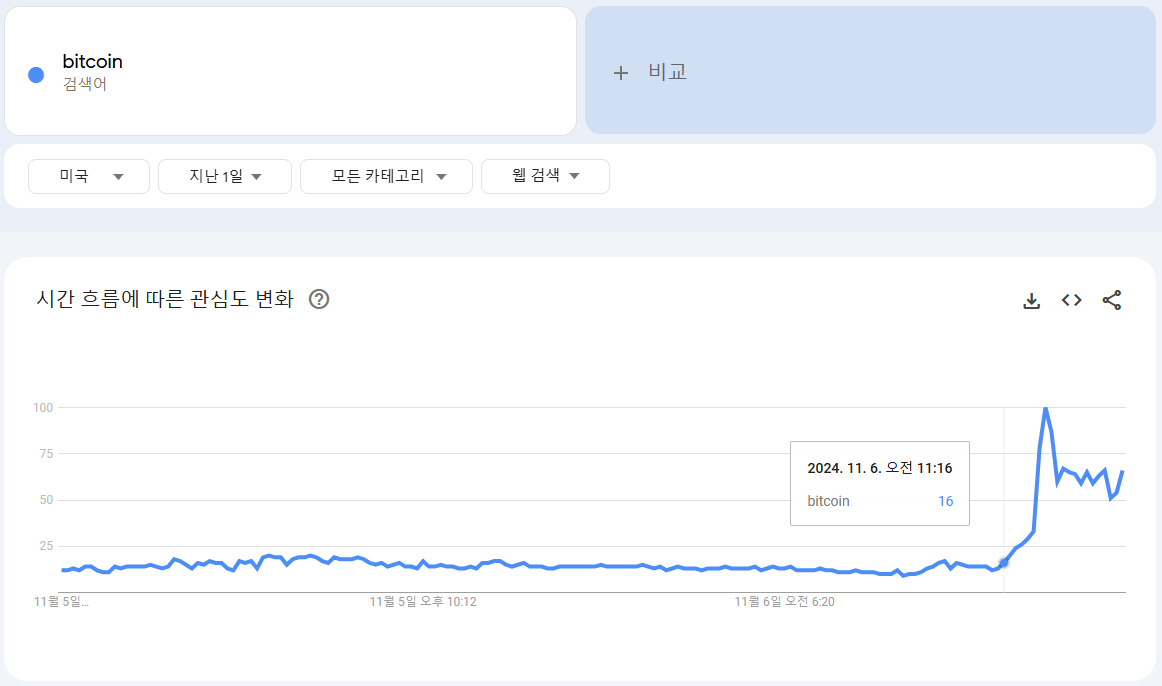Click the 시간 흐름에 따른 관심도 변화 heading
This screenshot has width=1162, height=686.
pyautogui.click(x=165, y=299)
